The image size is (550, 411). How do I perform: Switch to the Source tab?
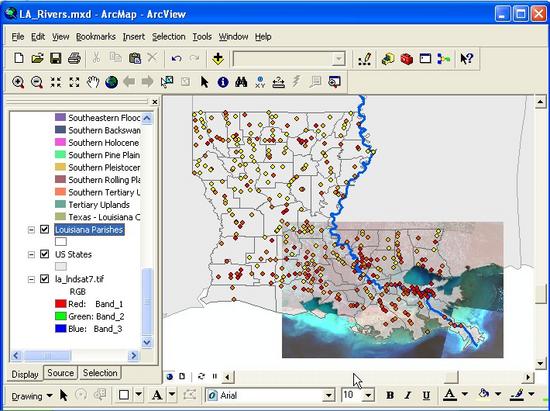click(x=61, y=373)
